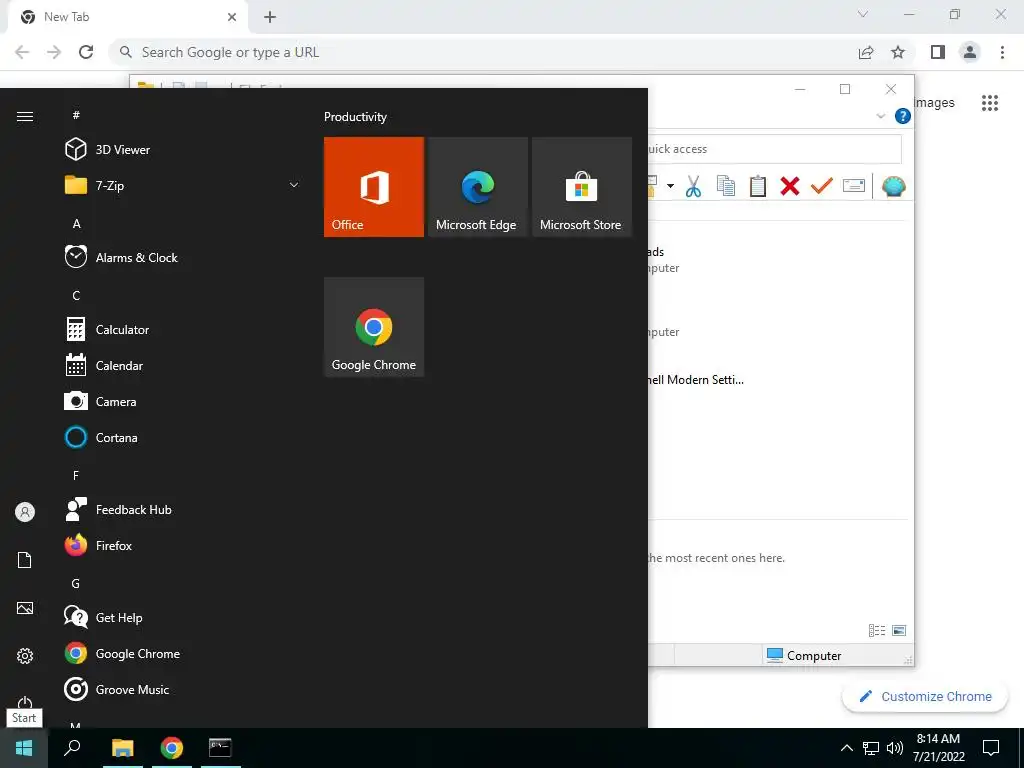
Task: Open Chrome tab search dropdown chevron
Action: click(x=863, y=14)
